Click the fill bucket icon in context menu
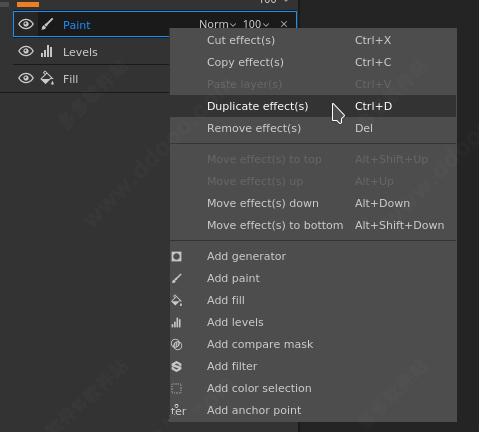This screenshot has height=432, width=479. click(x=177, y=300)
